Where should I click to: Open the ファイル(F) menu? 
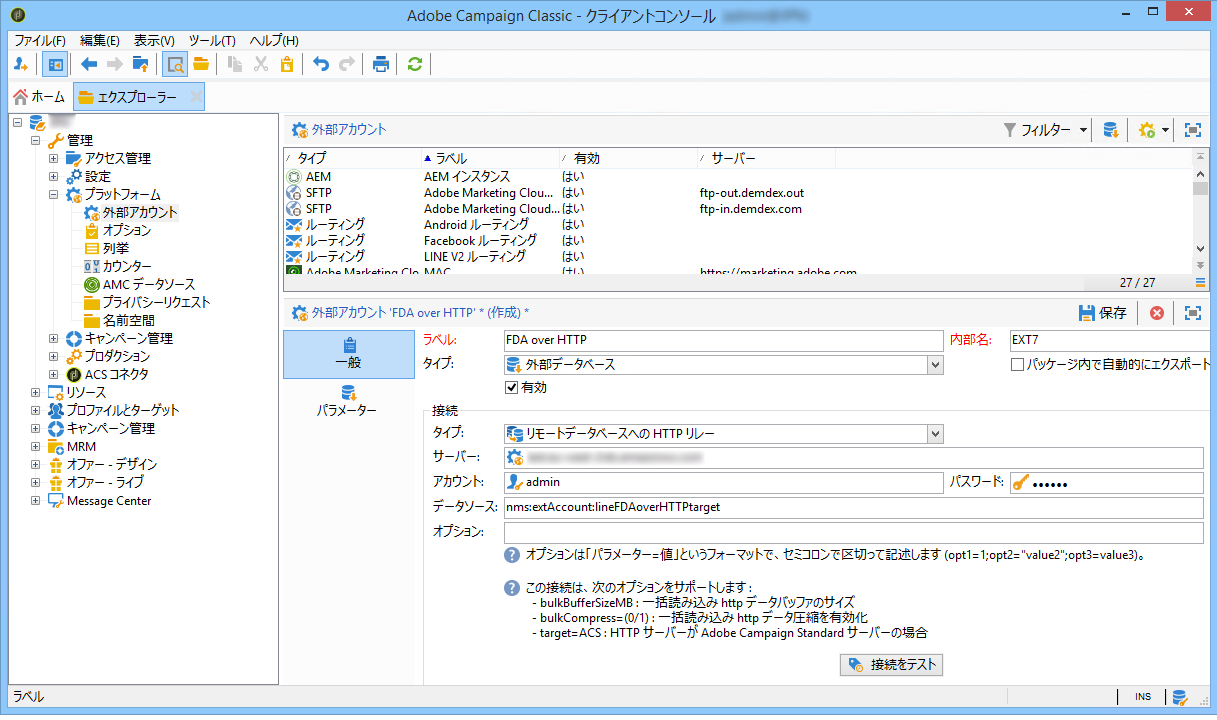point(40,40)
